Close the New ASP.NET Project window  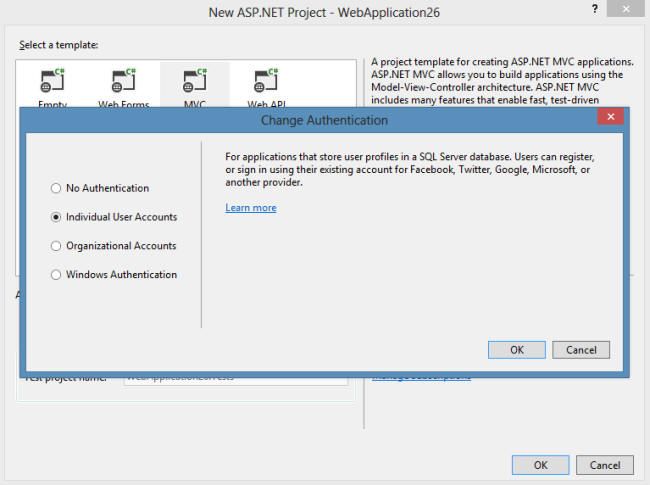coord(626,9)
